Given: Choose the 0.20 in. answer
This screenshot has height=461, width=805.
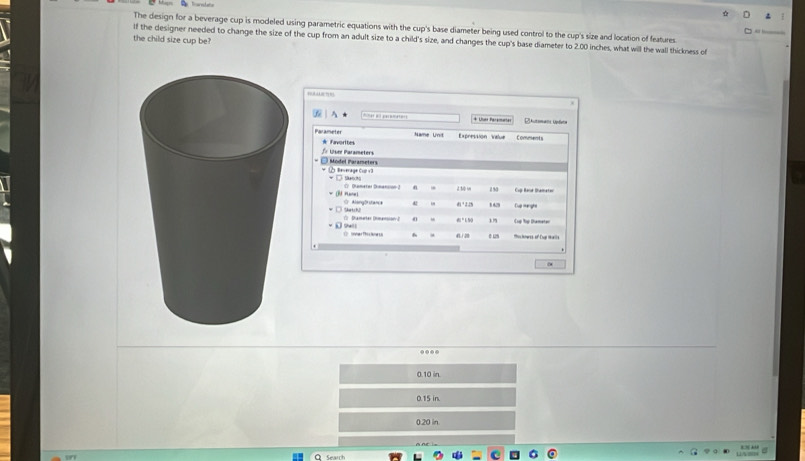Looking at the screenshot, I should tap(427, 421).
